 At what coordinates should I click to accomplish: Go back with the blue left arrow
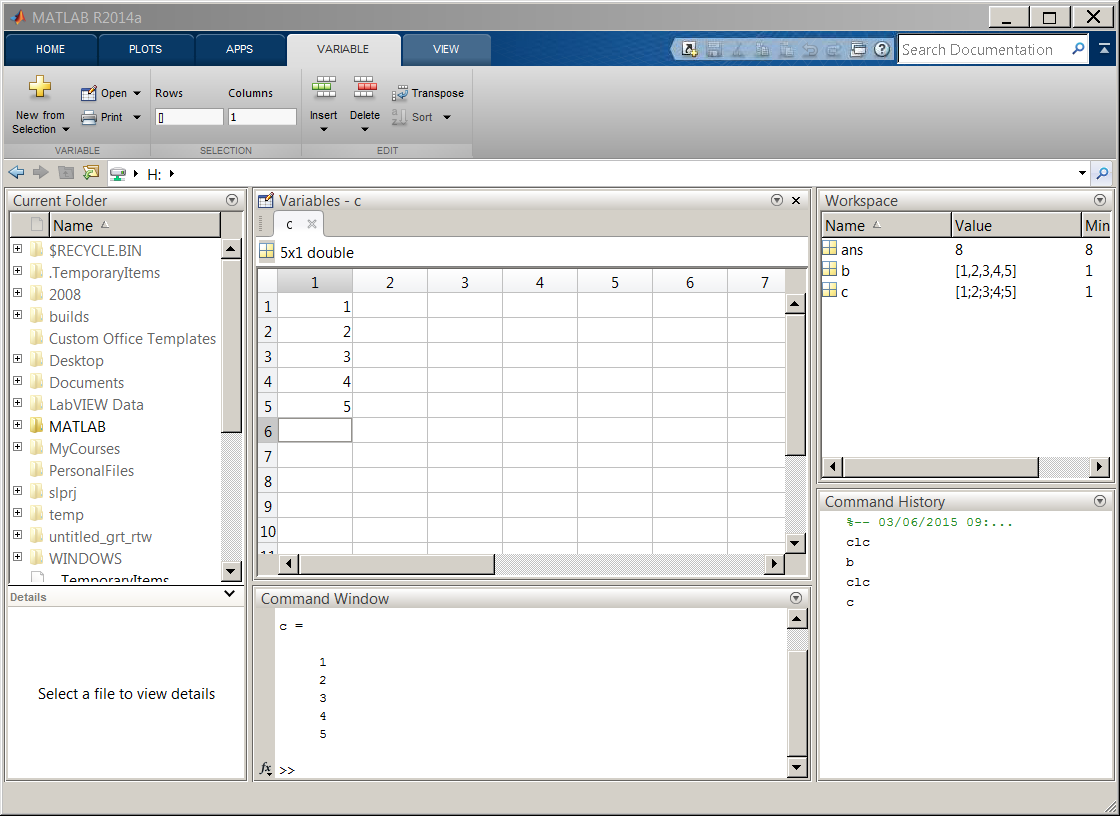point(16,172)
